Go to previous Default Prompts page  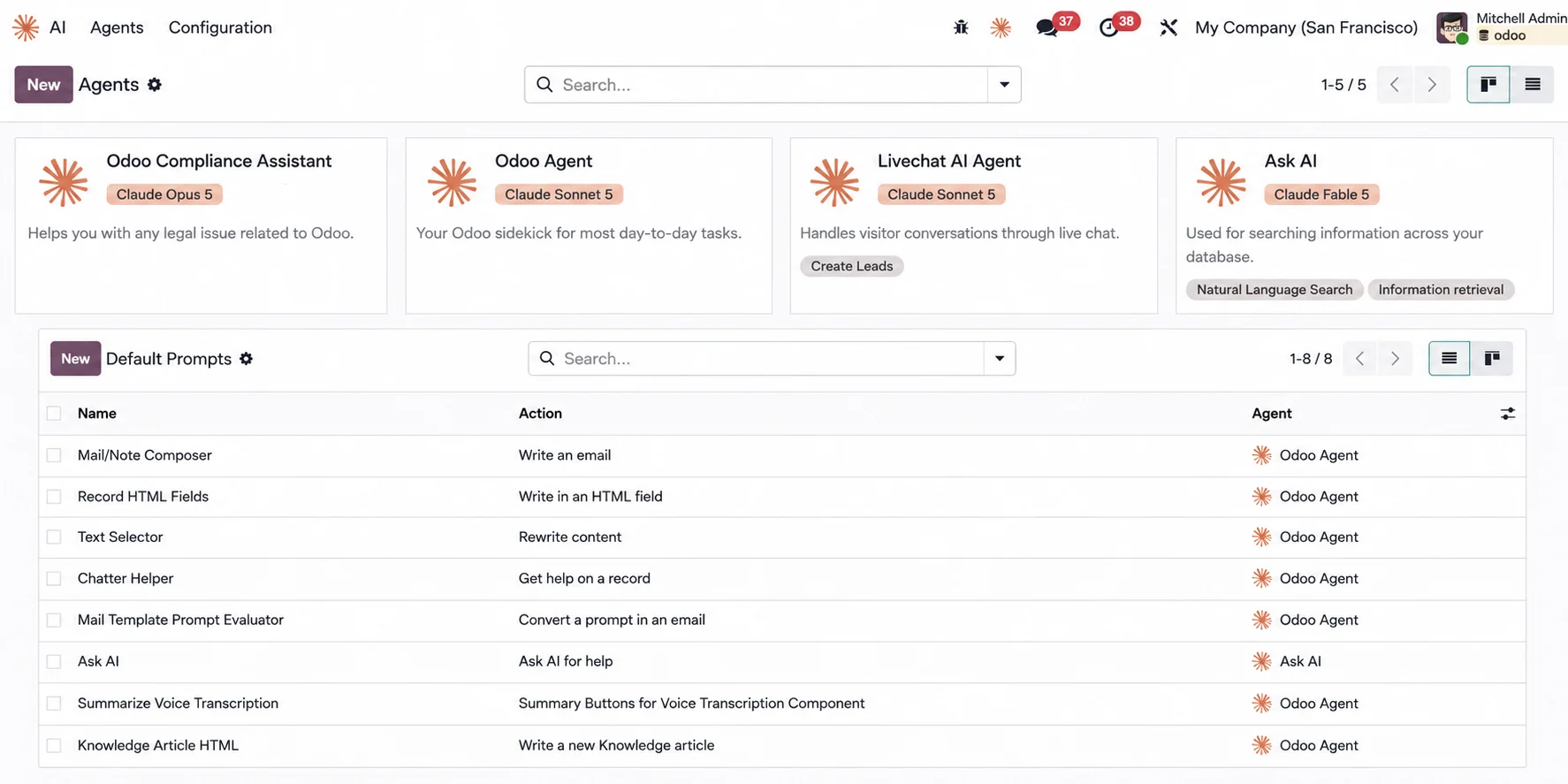click(1360, 359)
